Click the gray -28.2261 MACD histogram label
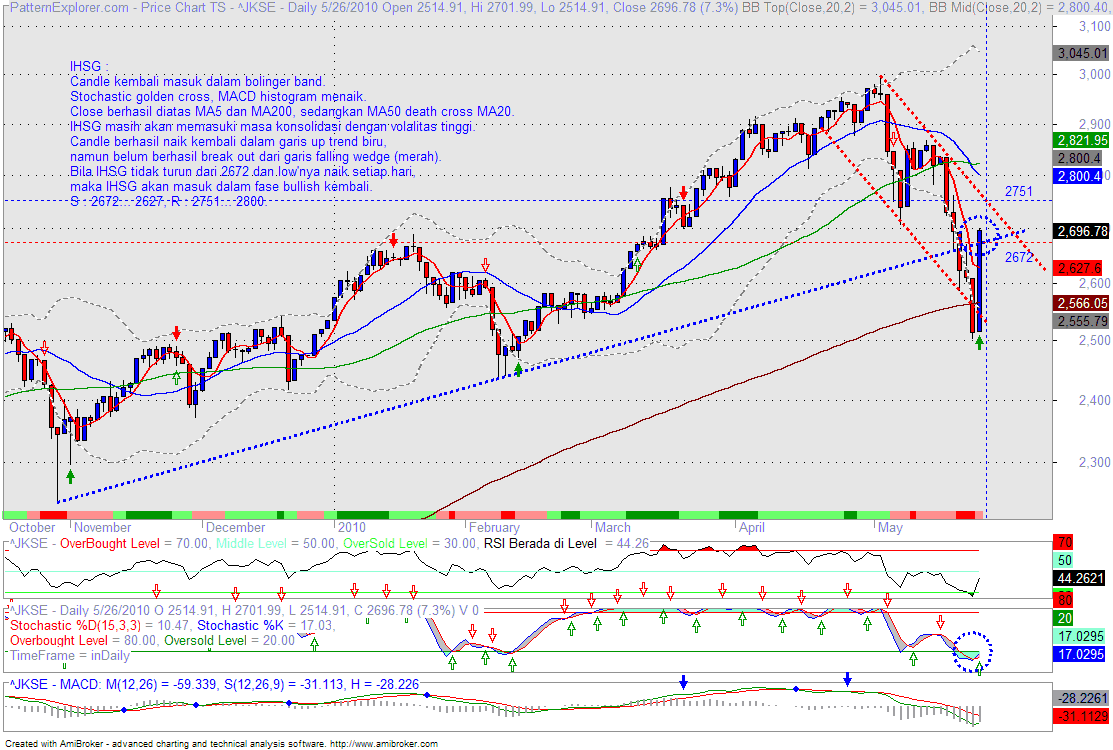 pos(1082,699)
